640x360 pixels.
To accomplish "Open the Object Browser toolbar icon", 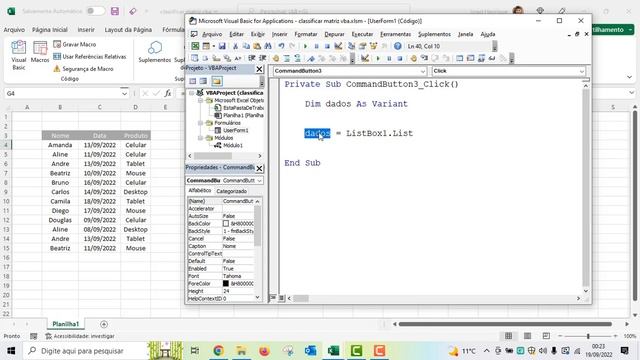I will click(373, 46).
